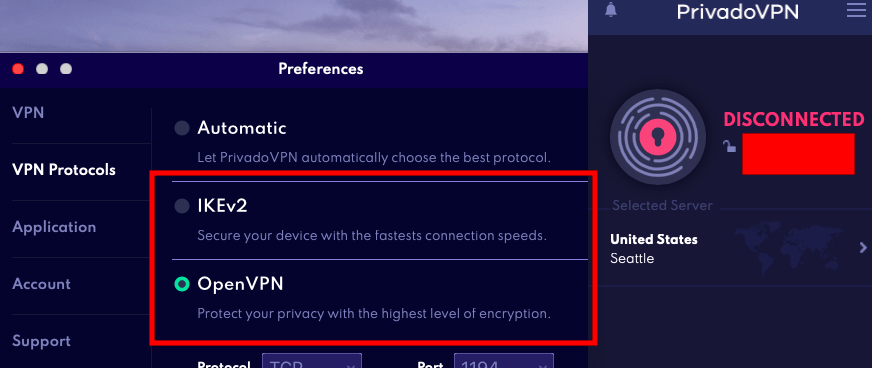
Task: Select the OpenVPN radio button
Action: pos(182,284)
